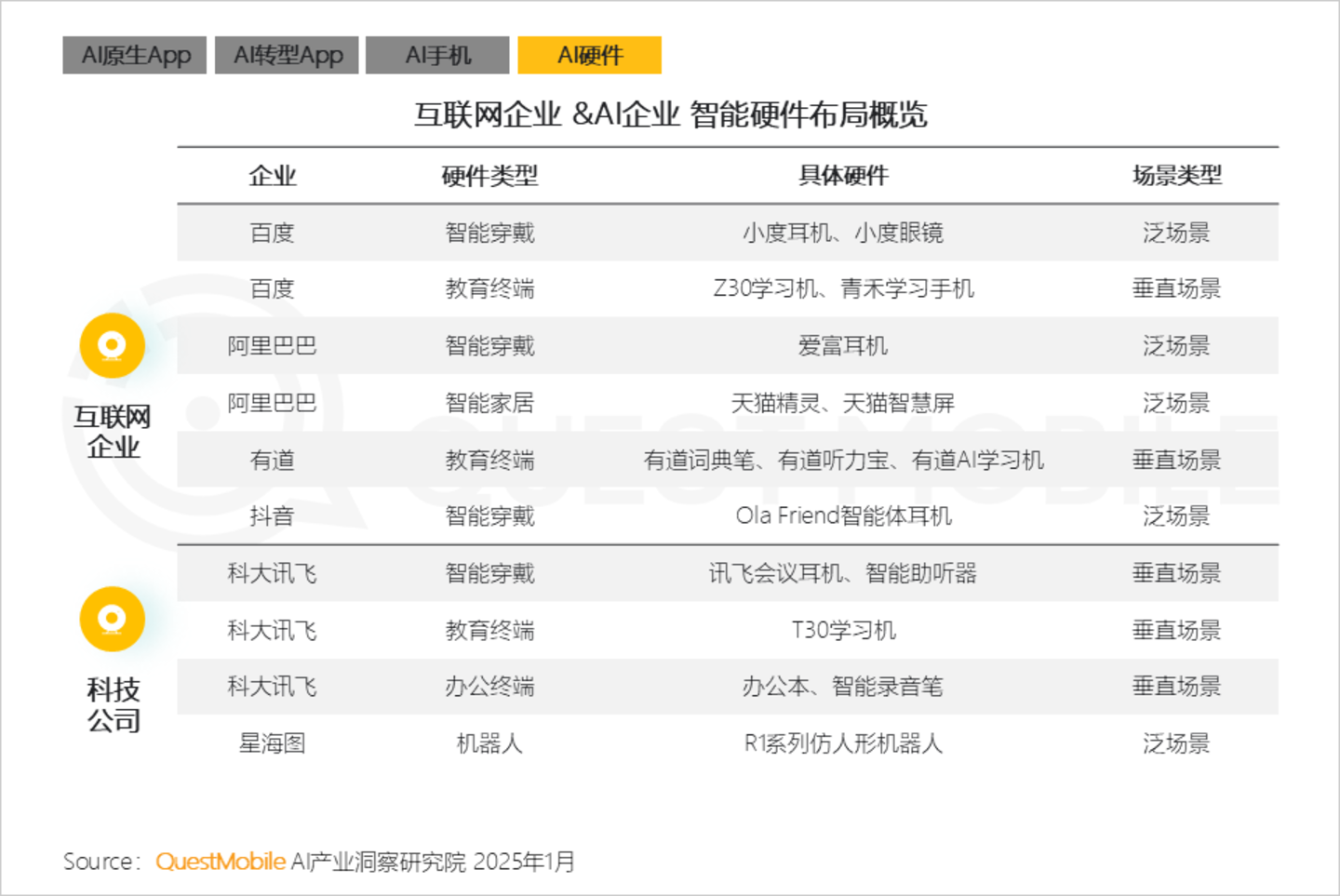Click the 硬件类型 column header
Screen dimensions: 1340x896
tap(489, 176)
